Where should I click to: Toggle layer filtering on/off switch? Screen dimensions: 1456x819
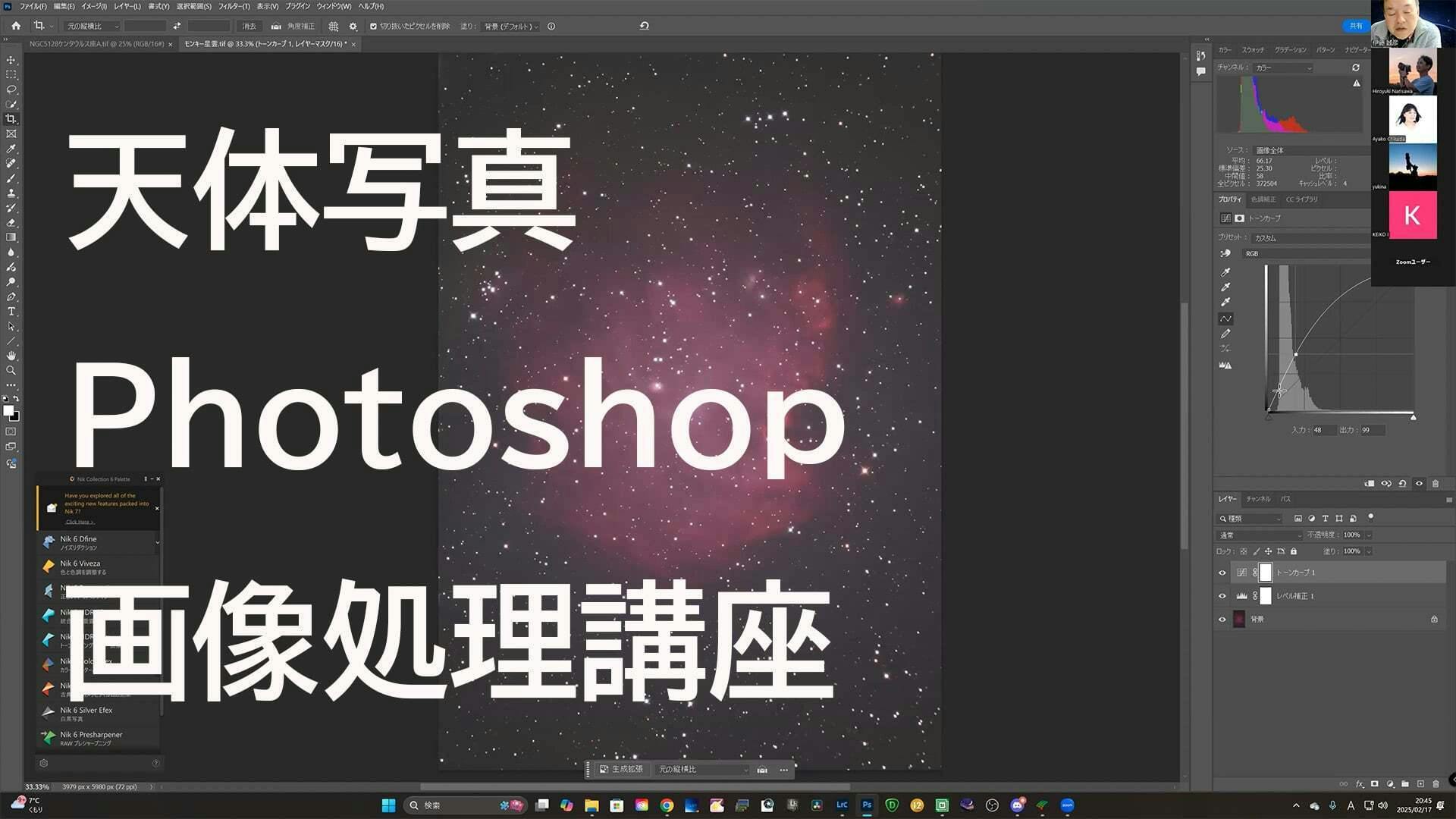tap(1370, 518)
